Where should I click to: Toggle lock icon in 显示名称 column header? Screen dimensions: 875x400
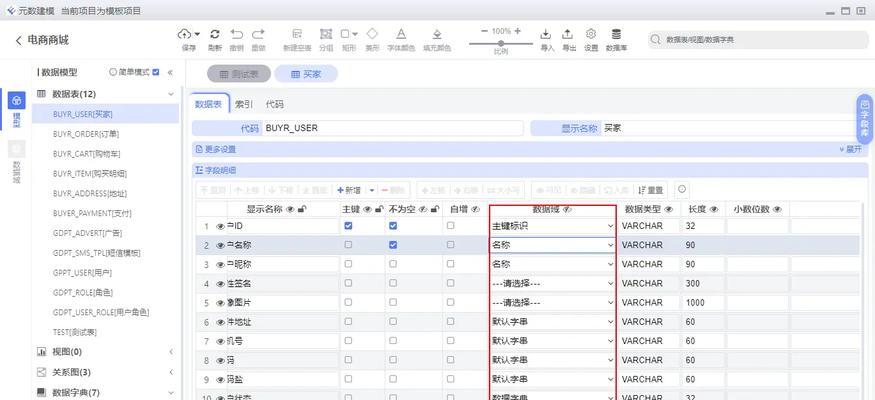click(x=301, y=210)
